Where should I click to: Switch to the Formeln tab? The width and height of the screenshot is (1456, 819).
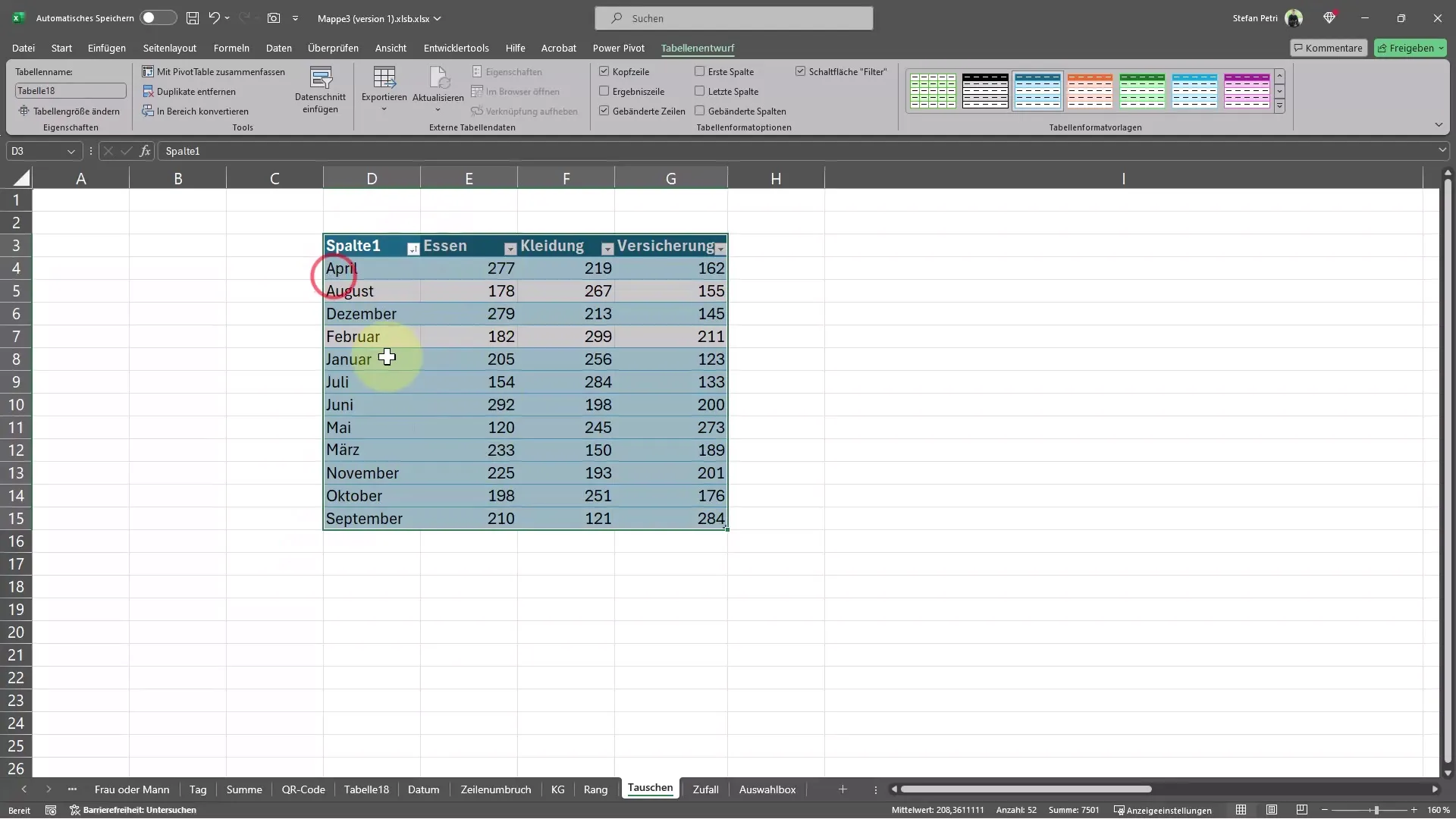point(231,48)
